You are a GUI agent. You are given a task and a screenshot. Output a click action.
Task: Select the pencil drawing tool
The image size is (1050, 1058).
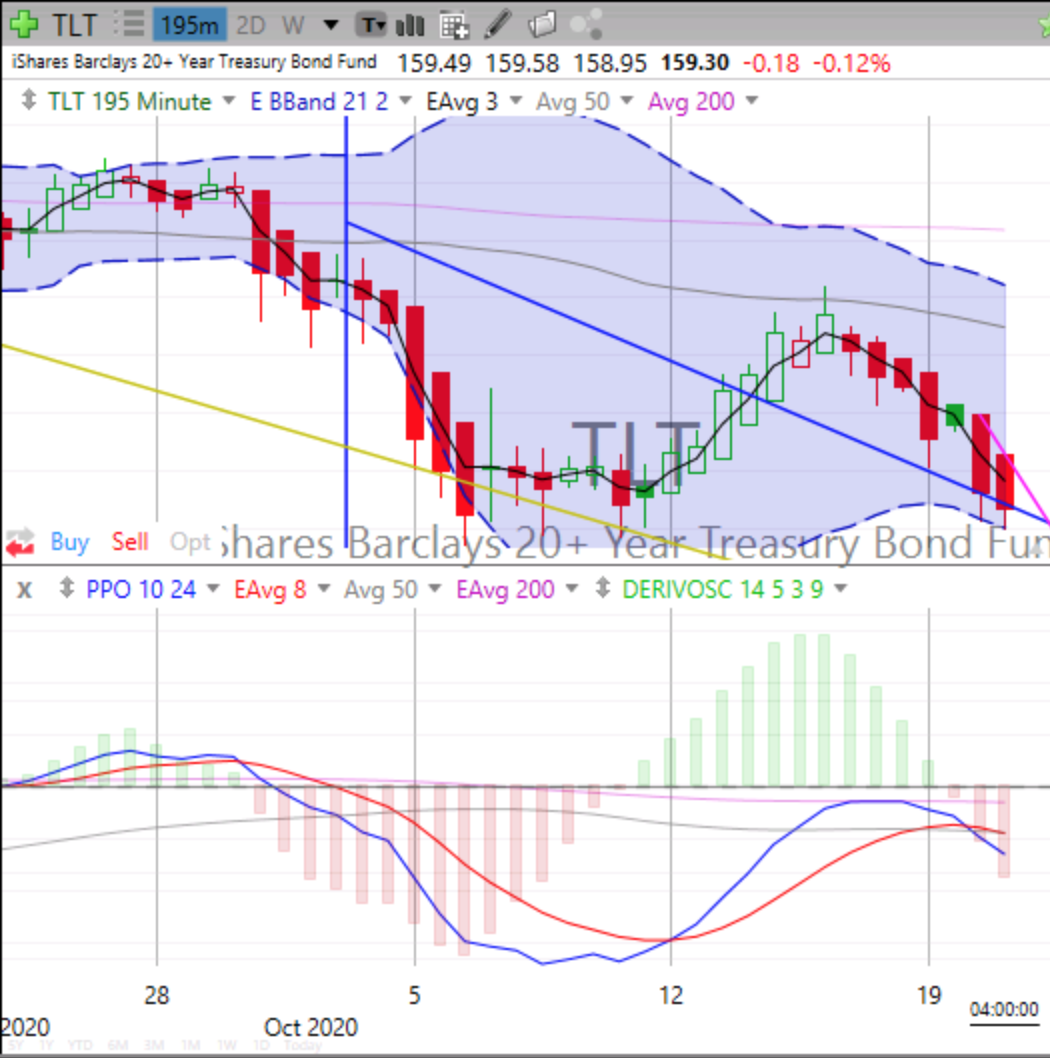(x=498, y=25)
